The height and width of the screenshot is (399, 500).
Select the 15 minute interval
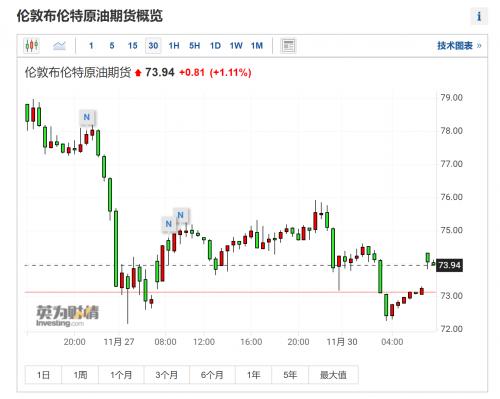[x=133, y=46]
